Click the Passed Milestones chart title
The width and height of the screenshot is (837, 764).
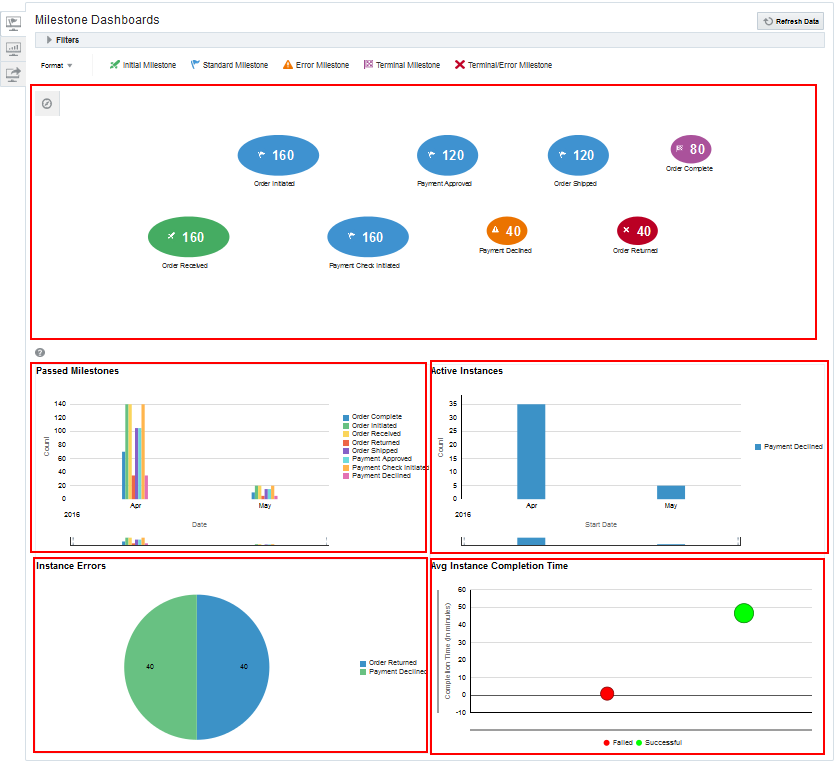point(77,371)
